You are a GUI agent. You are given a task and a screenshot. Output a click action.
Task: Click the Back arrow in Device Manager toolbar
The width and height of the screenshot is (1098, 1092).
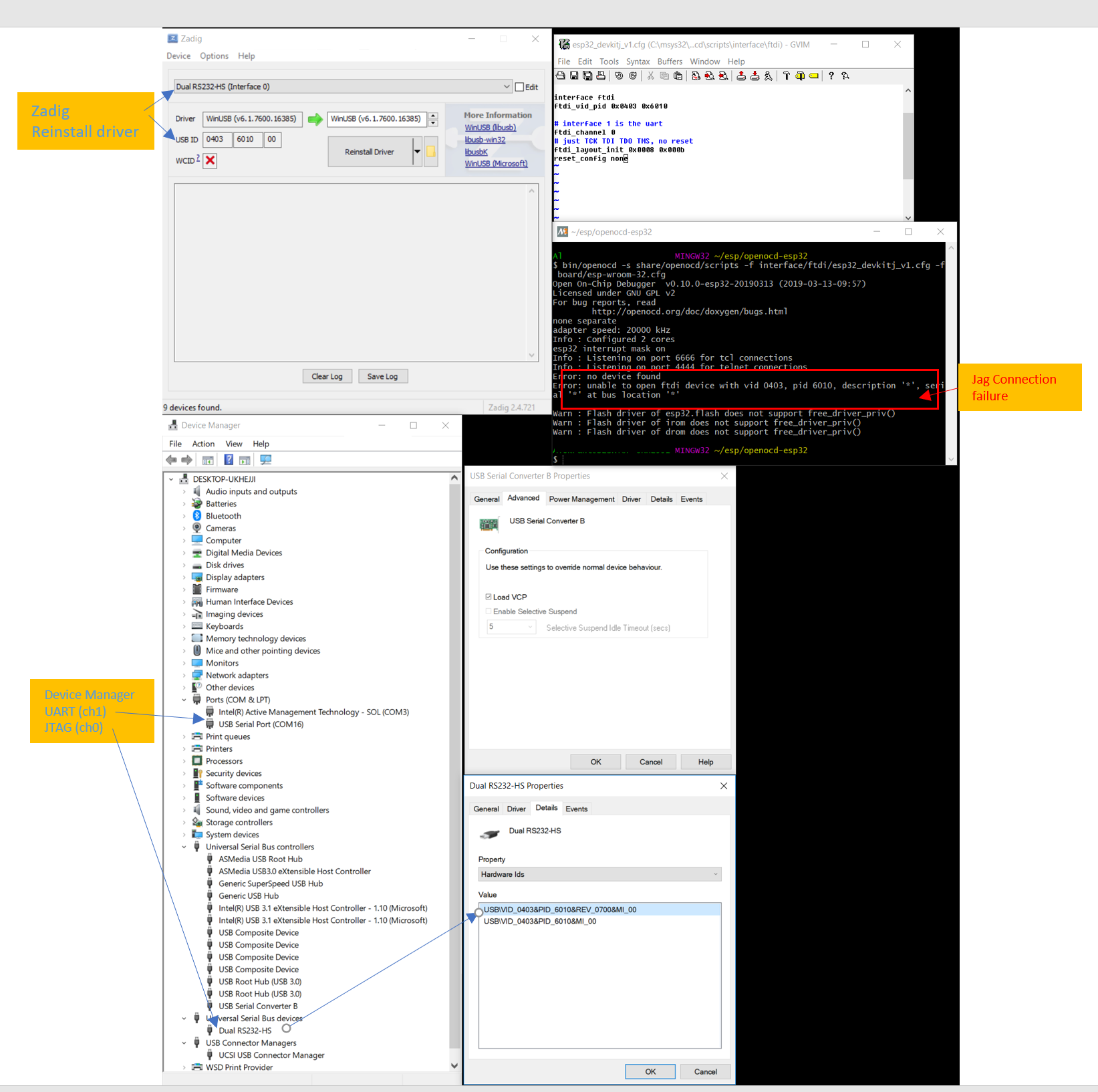[171, 460]
